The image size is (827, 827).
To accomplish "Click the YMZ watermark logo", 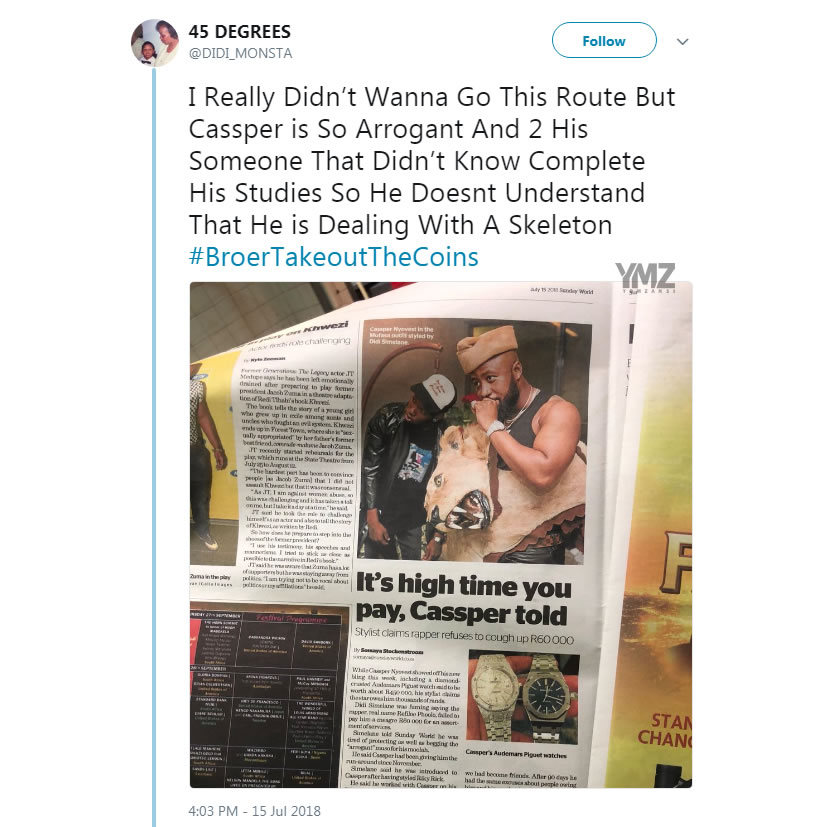I will click(x=646, y=277).
